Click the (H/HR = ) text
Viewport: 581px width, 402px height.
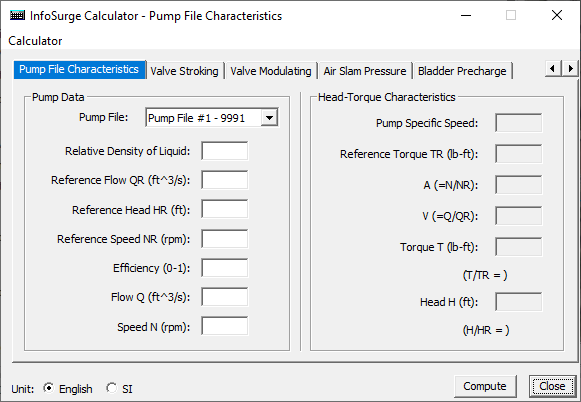pyautogui.click(x=486, y=330)
